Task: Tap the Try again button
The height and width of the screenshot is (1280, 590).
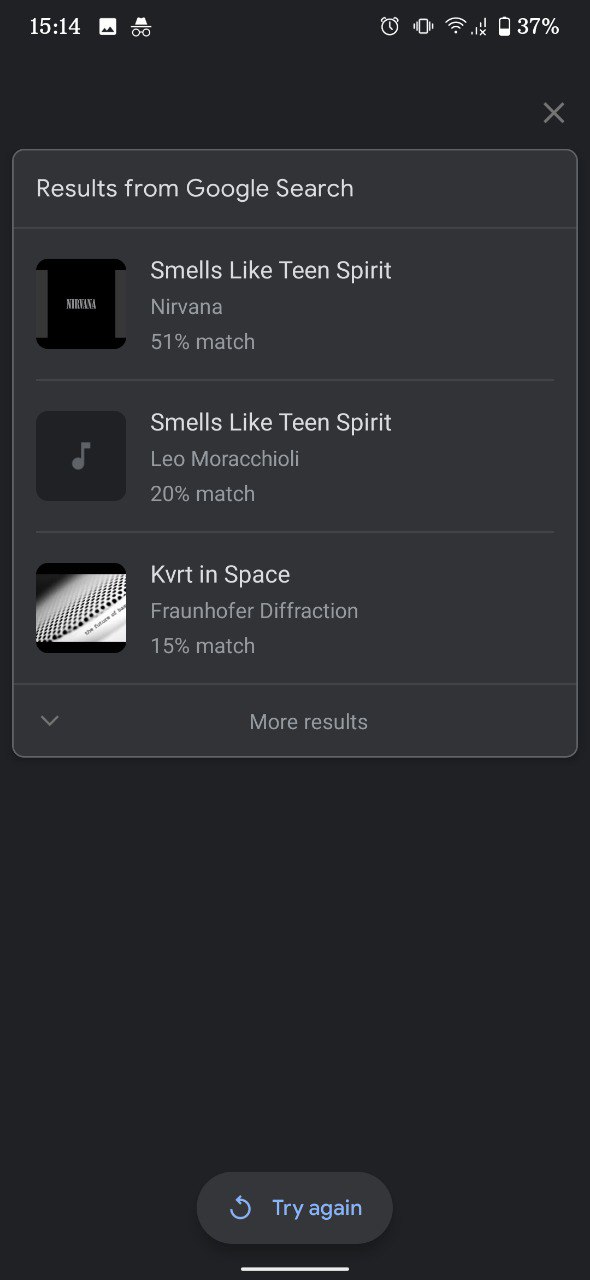Action: (294, 1208)
